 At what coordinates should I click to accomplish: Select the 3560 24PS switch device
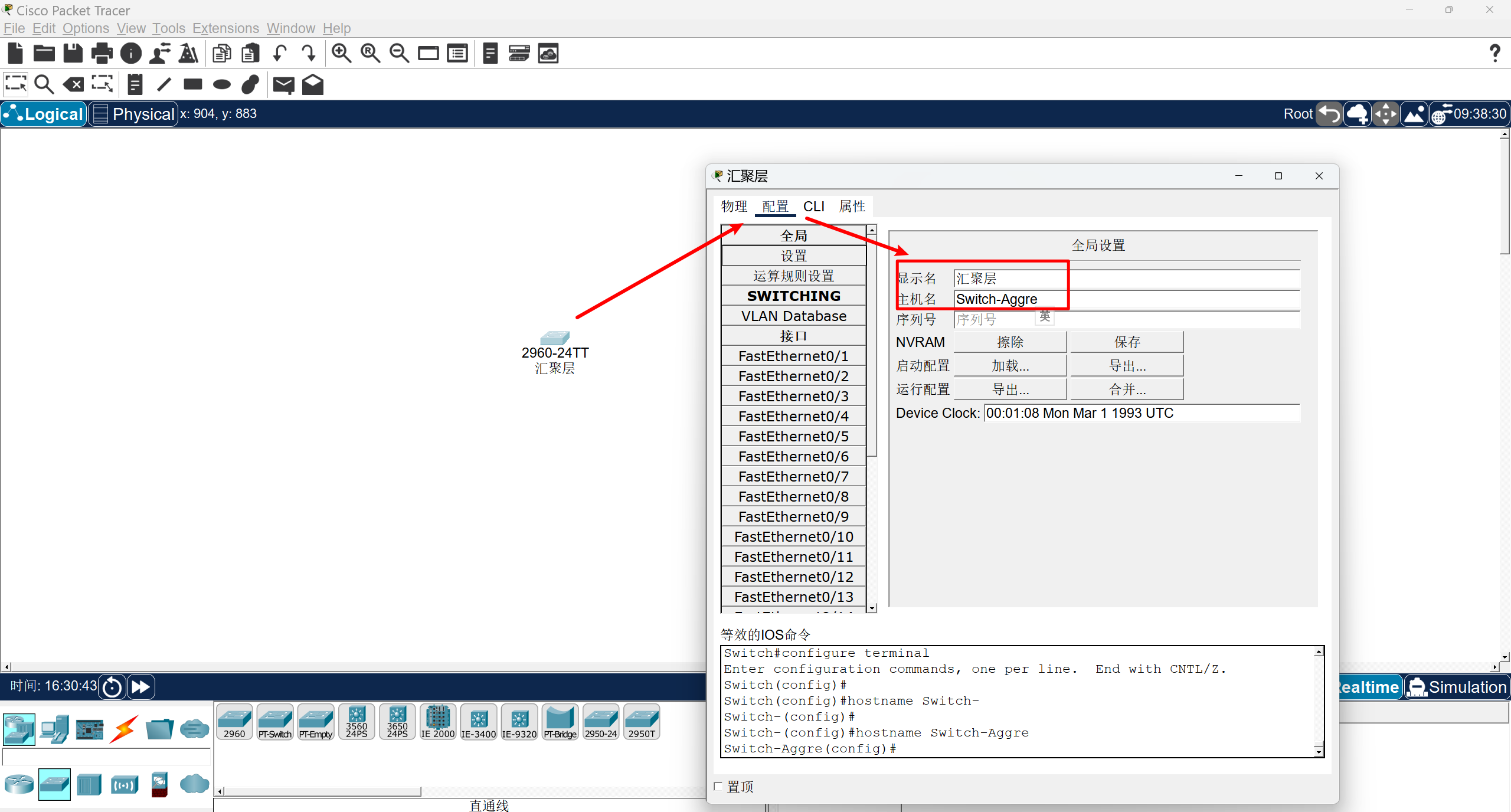point(357,722)
